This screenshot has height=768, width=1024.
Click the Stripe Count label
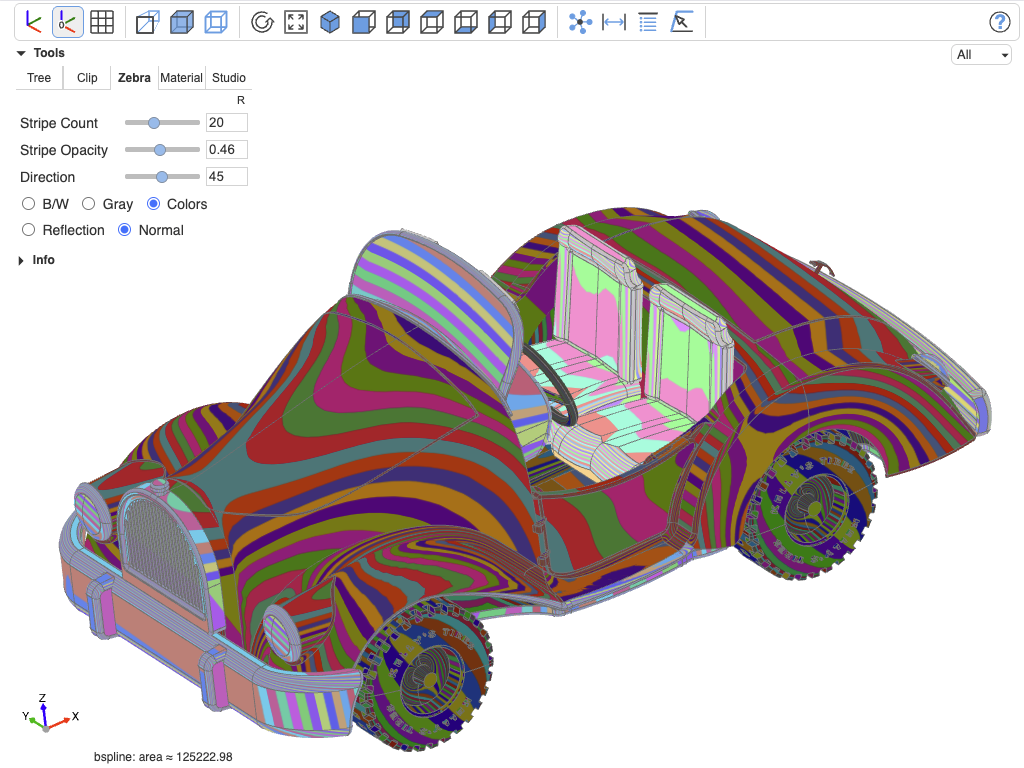click(x=59, y=123)
